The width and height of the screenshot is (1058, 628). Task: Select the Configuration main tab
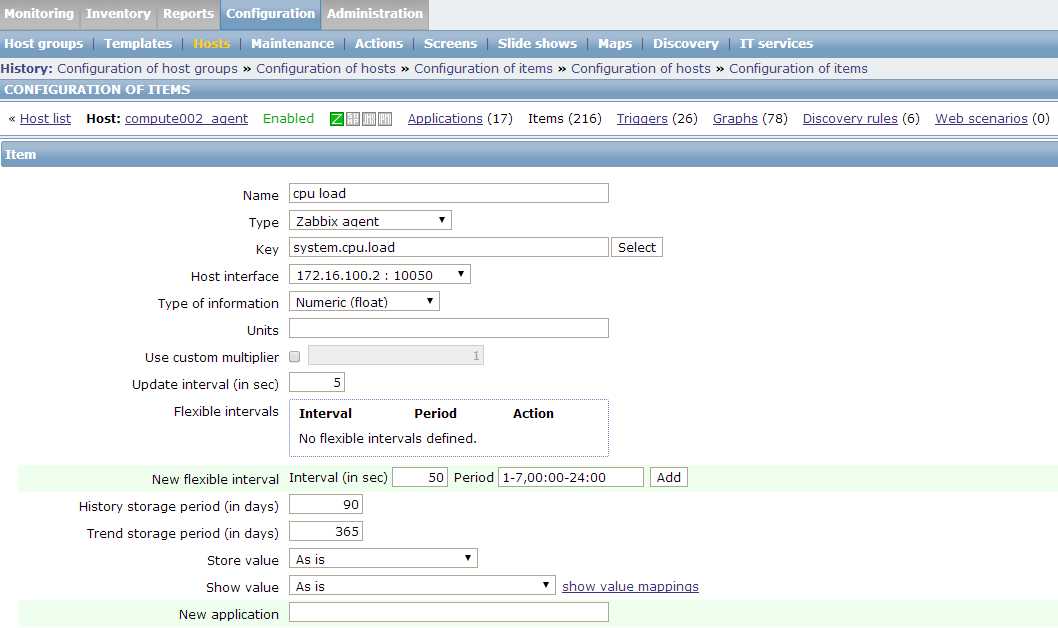271,14
